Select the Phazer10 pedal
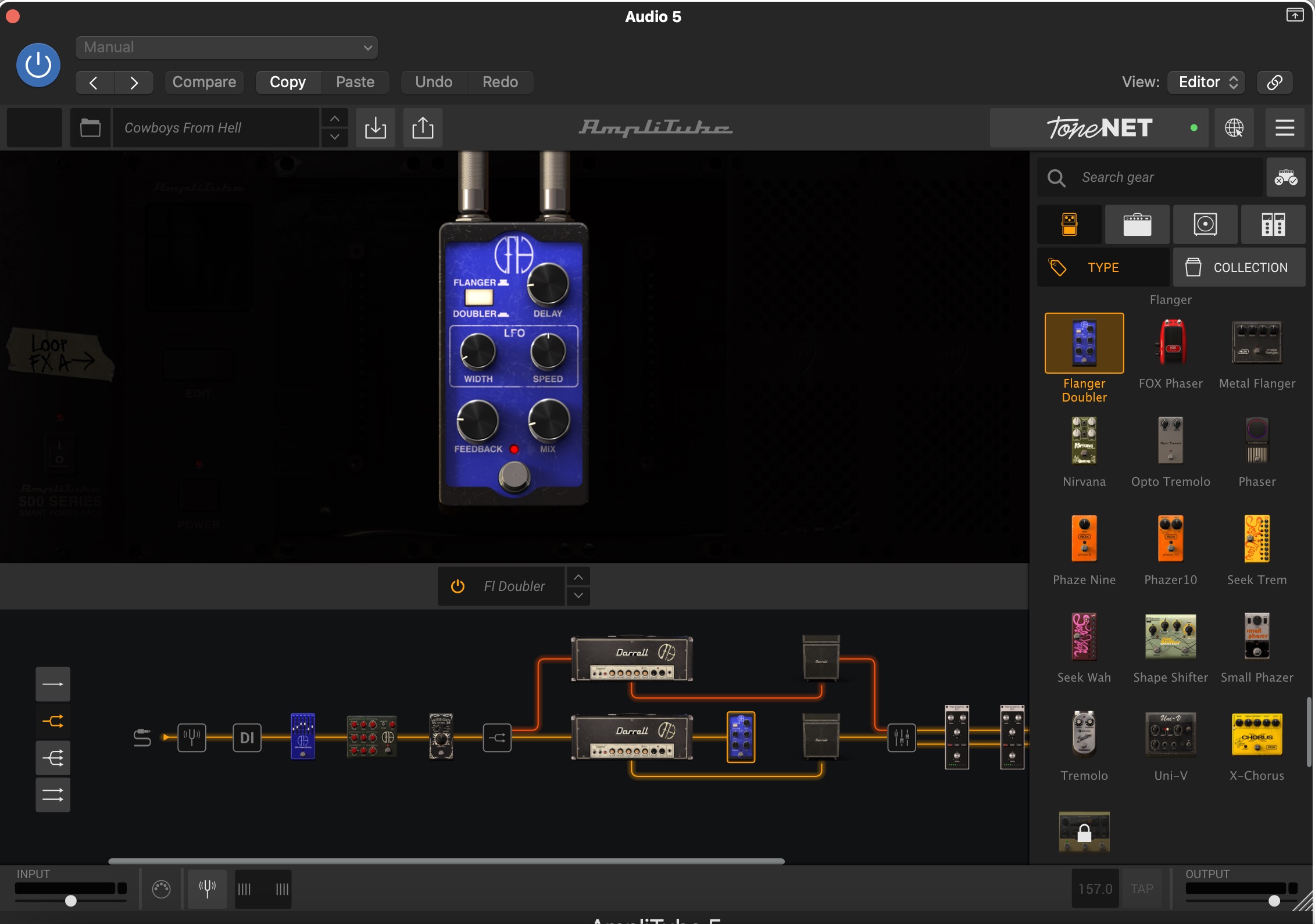This screenshot has height=924, width=1315. click(1171, 539)
